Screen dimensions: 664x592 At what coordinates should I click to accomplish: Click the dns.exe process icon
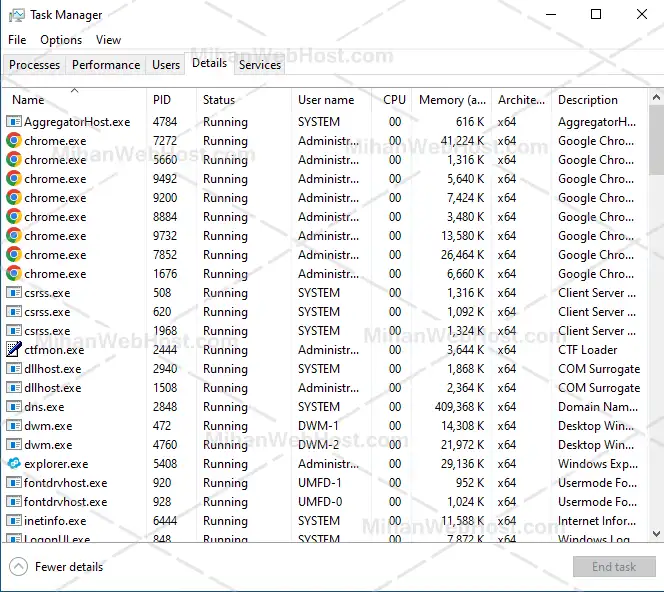[x=14, y=407]
